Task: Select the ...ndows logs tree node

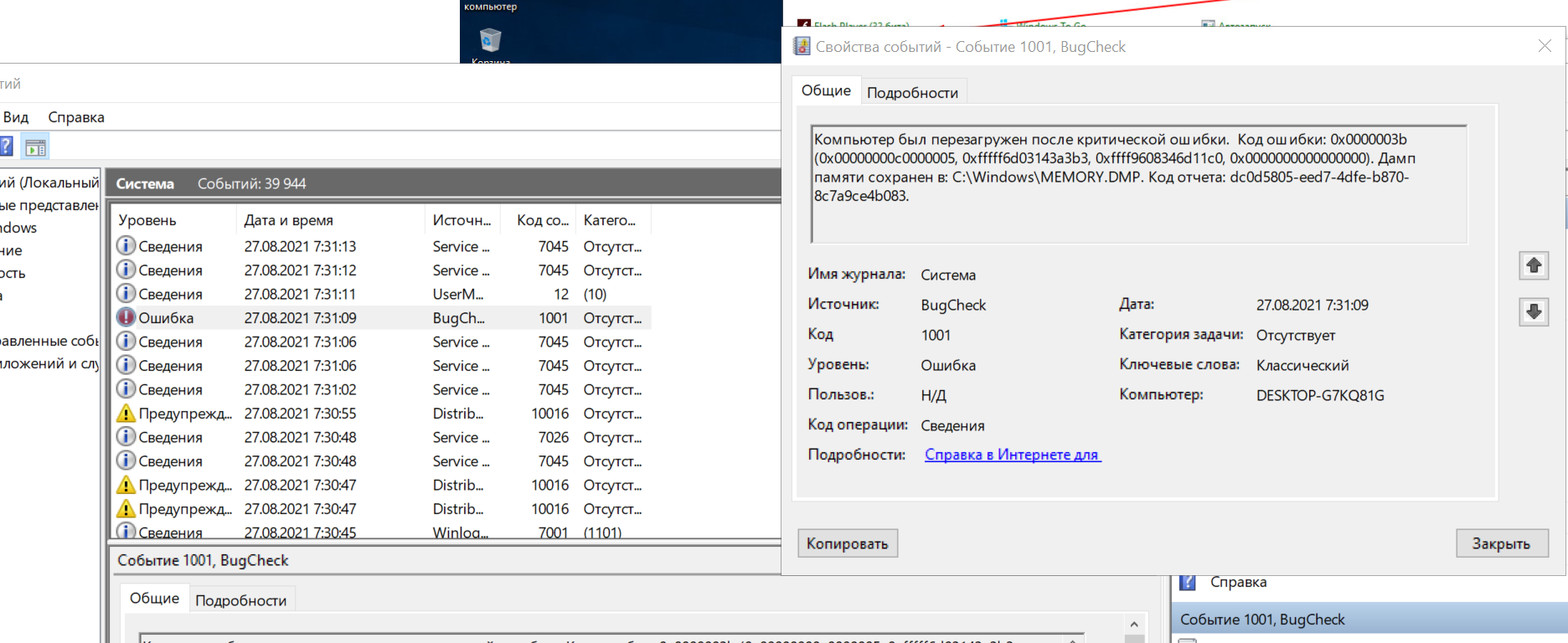Action: 18,228
